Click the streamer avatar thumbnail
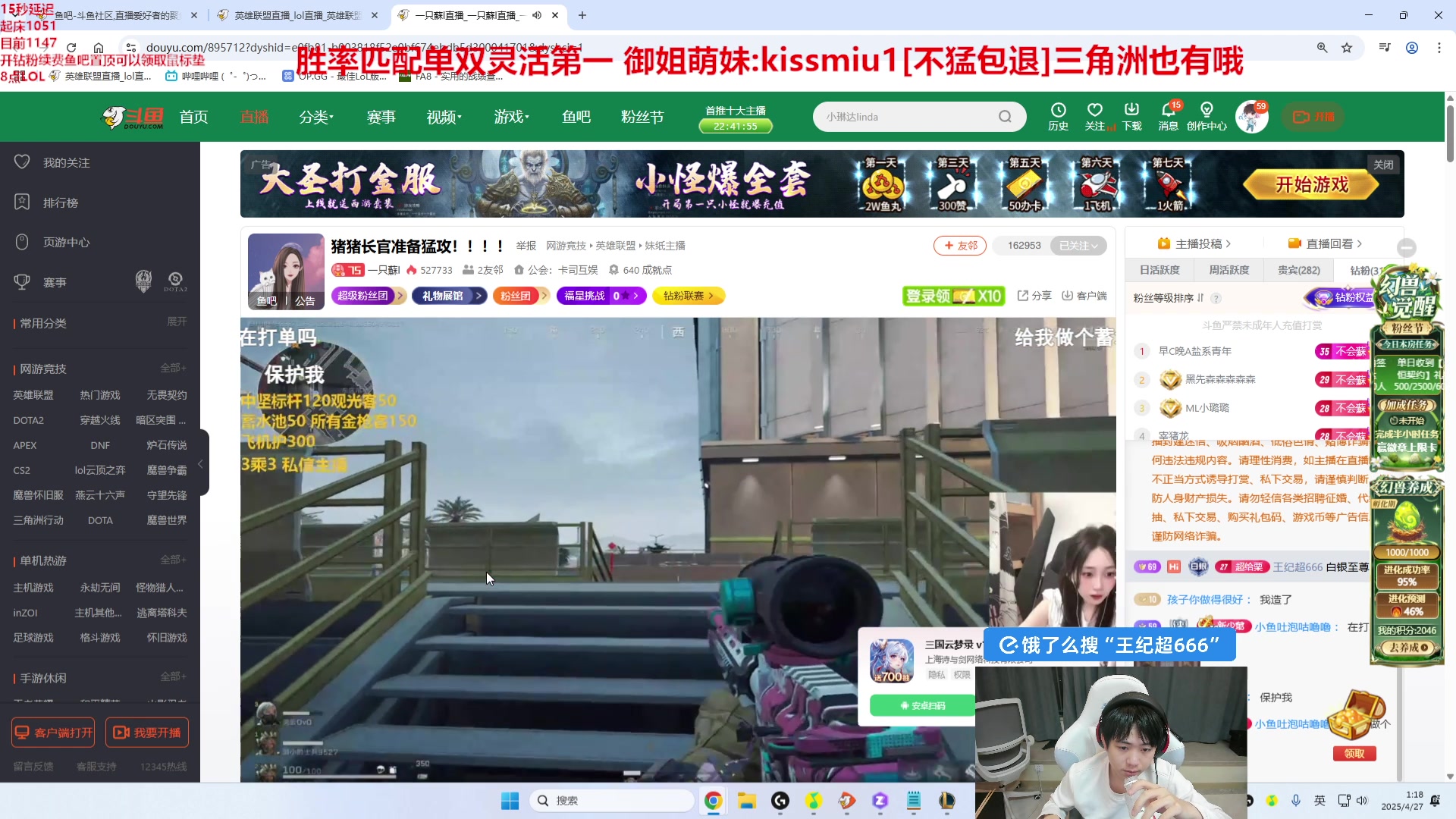This screenshot has width=1456, height=819. pyautogui.click(x=286, y=271)
